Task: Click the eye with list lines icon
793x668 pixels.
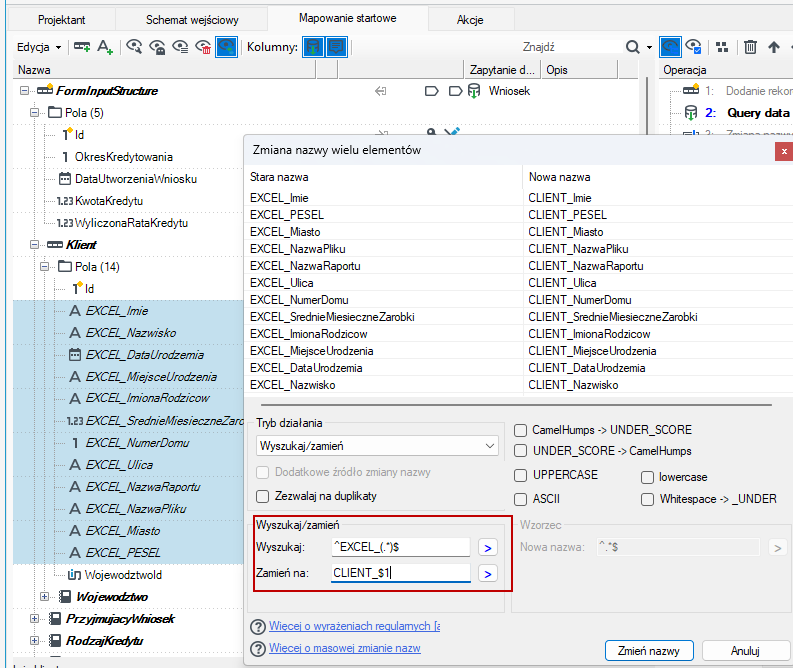Action: [x=181, y=47]
